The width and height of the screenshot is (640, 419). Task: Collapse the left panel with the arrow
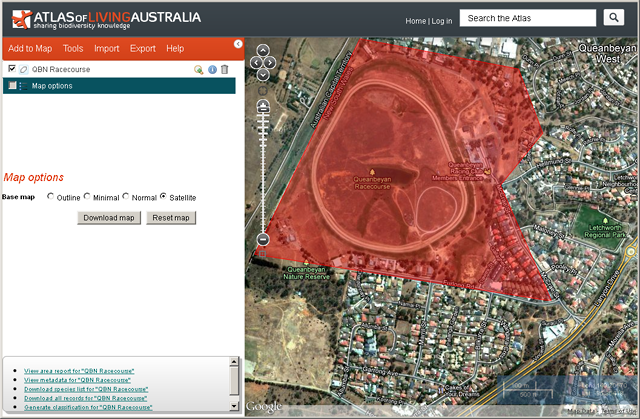[x=238, y=44]
